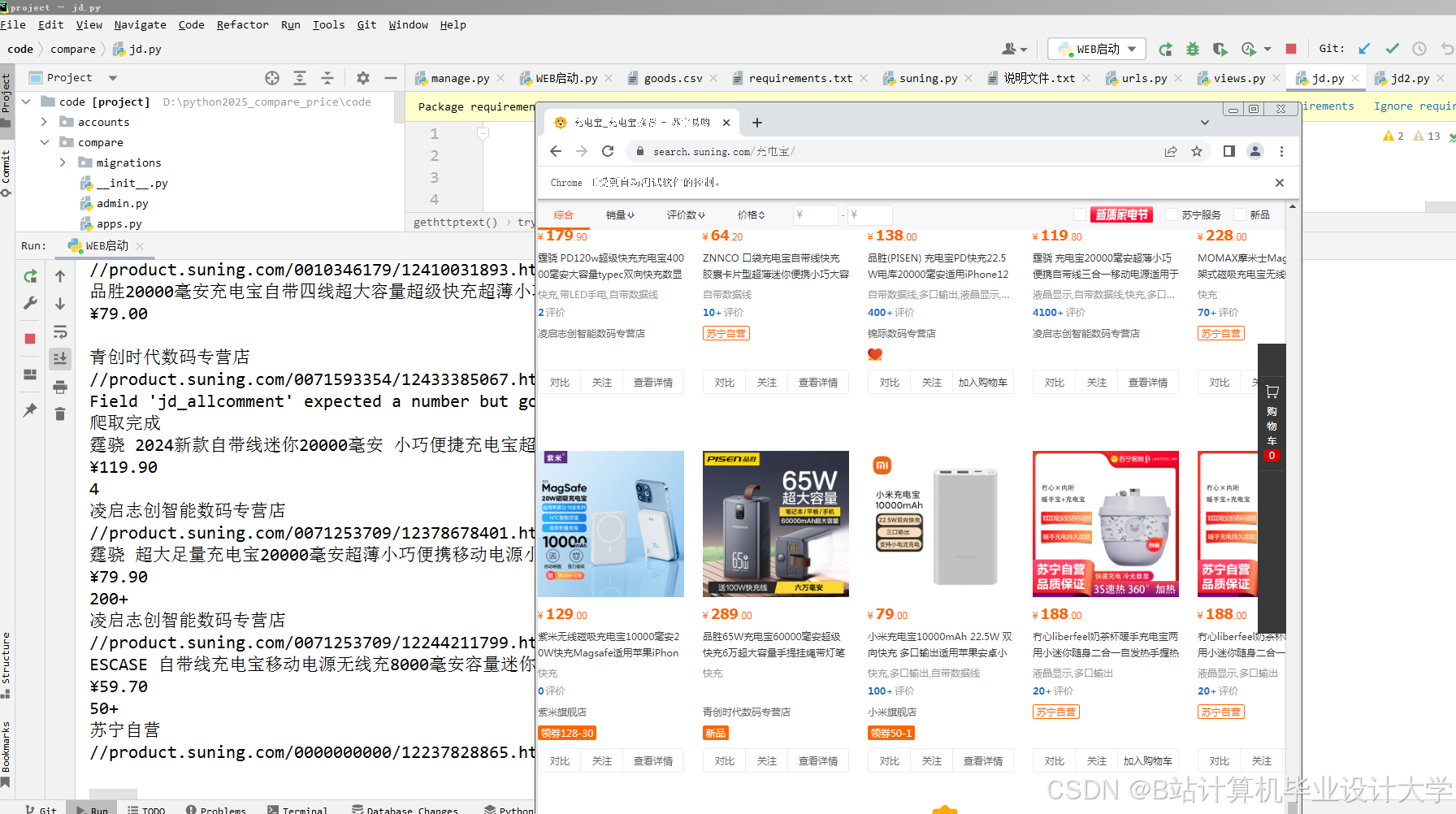Sort by 价格 on Suning page
Viewport: 1456px width, 814px height.
tap(751, 215)
